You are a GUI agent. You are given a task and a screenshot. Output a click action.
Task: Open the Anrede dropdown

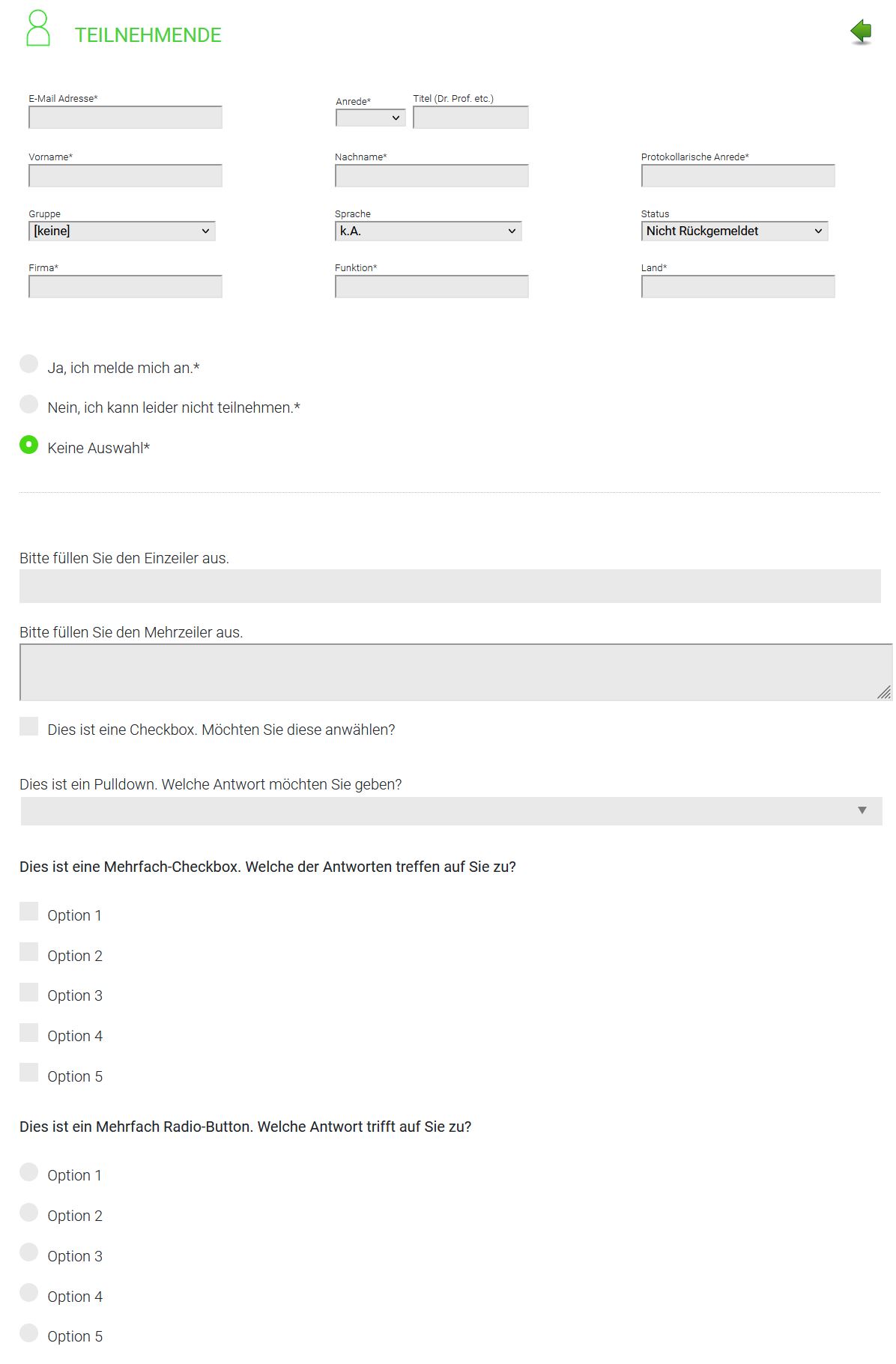pyautogui.click(x=370, y=118)
